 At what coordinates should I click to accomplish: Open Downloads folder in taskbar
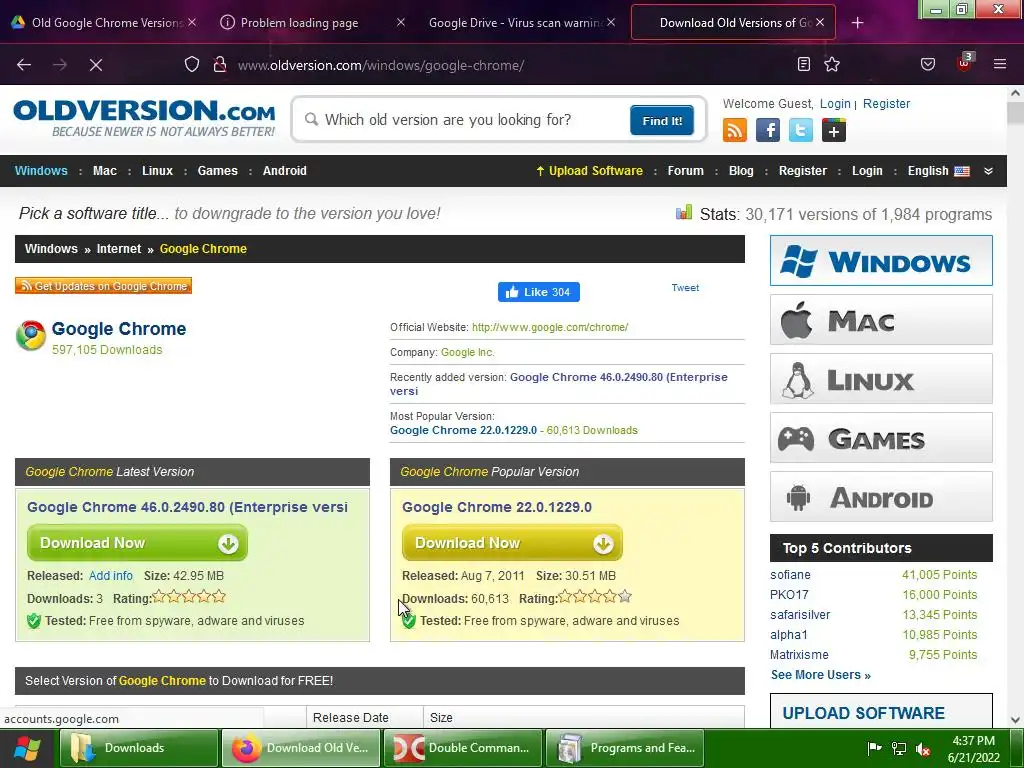click(139, 748)
